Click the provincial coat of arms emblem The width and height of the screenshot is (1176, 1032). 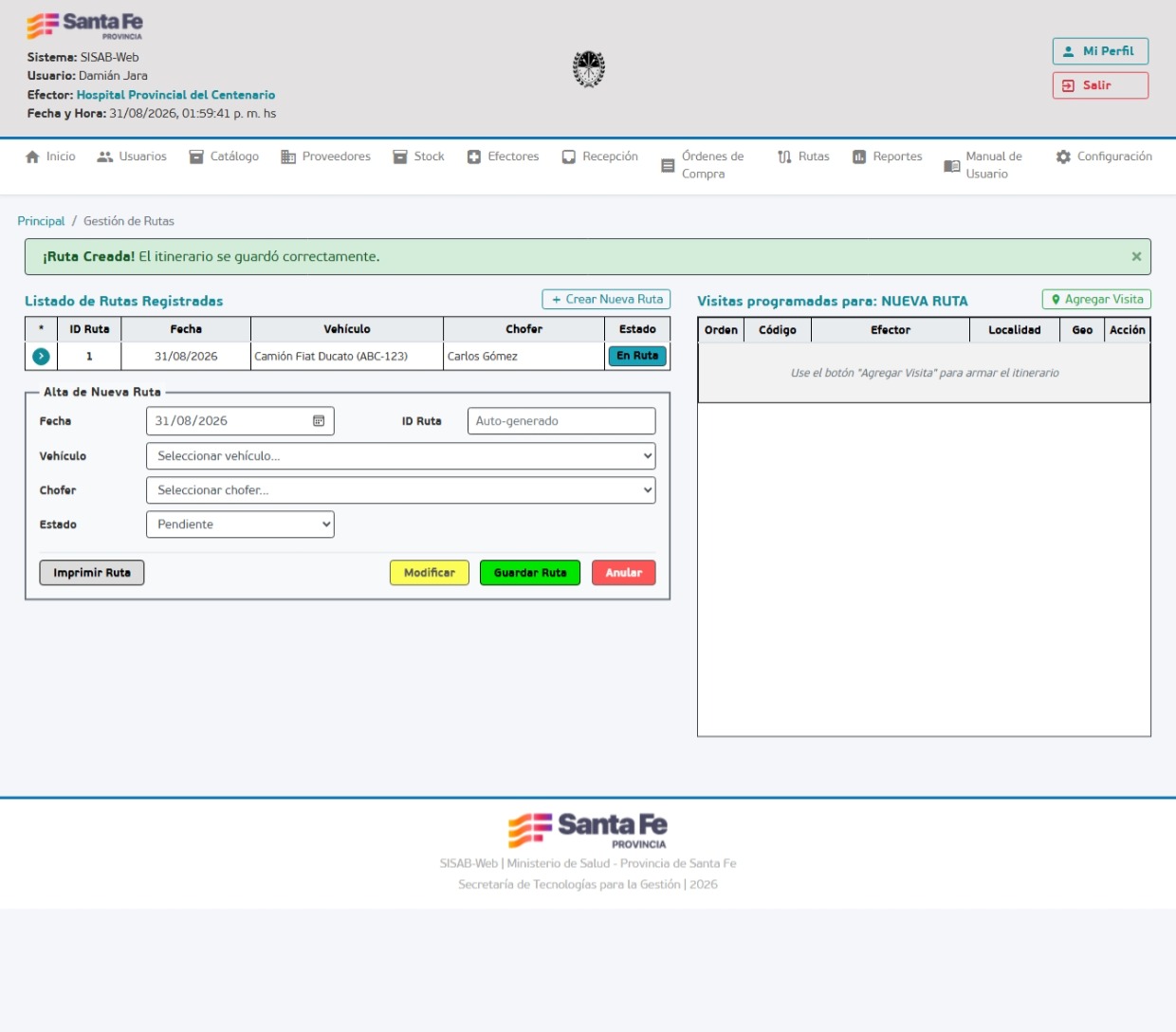[589, 69]
